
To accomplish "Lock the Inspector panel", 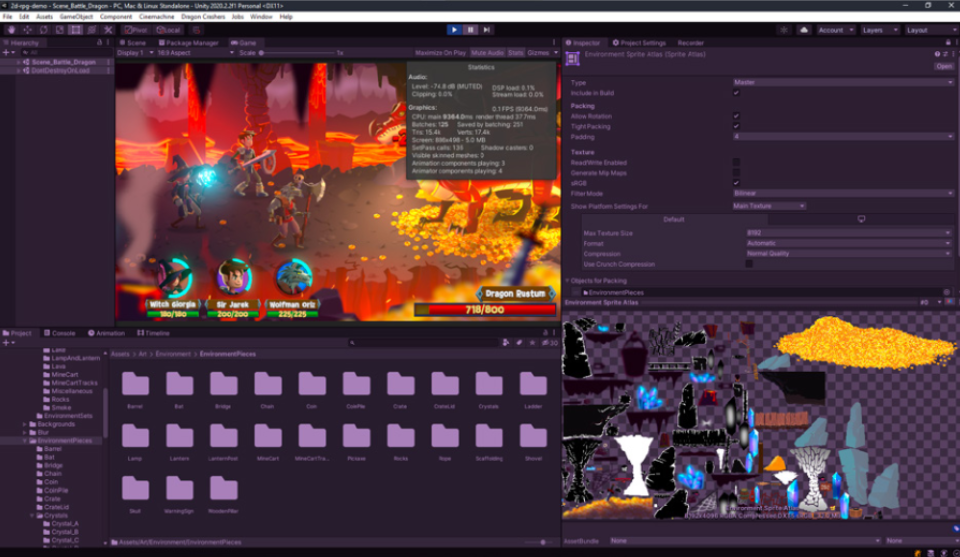I will tap(948, 43).
